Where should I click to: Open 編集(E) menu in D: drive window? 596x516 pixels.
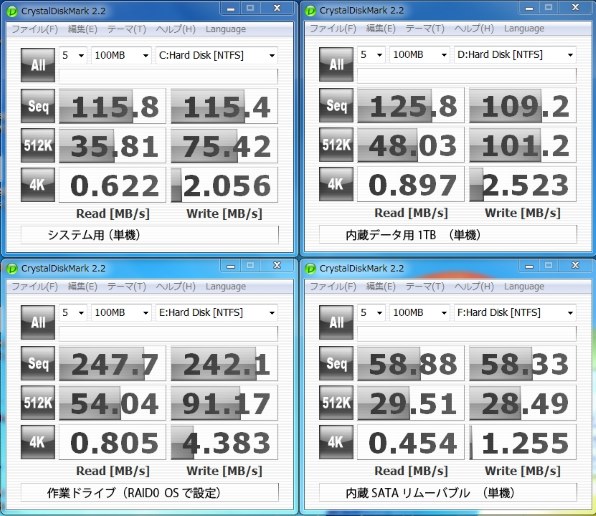tap(381, 28)
